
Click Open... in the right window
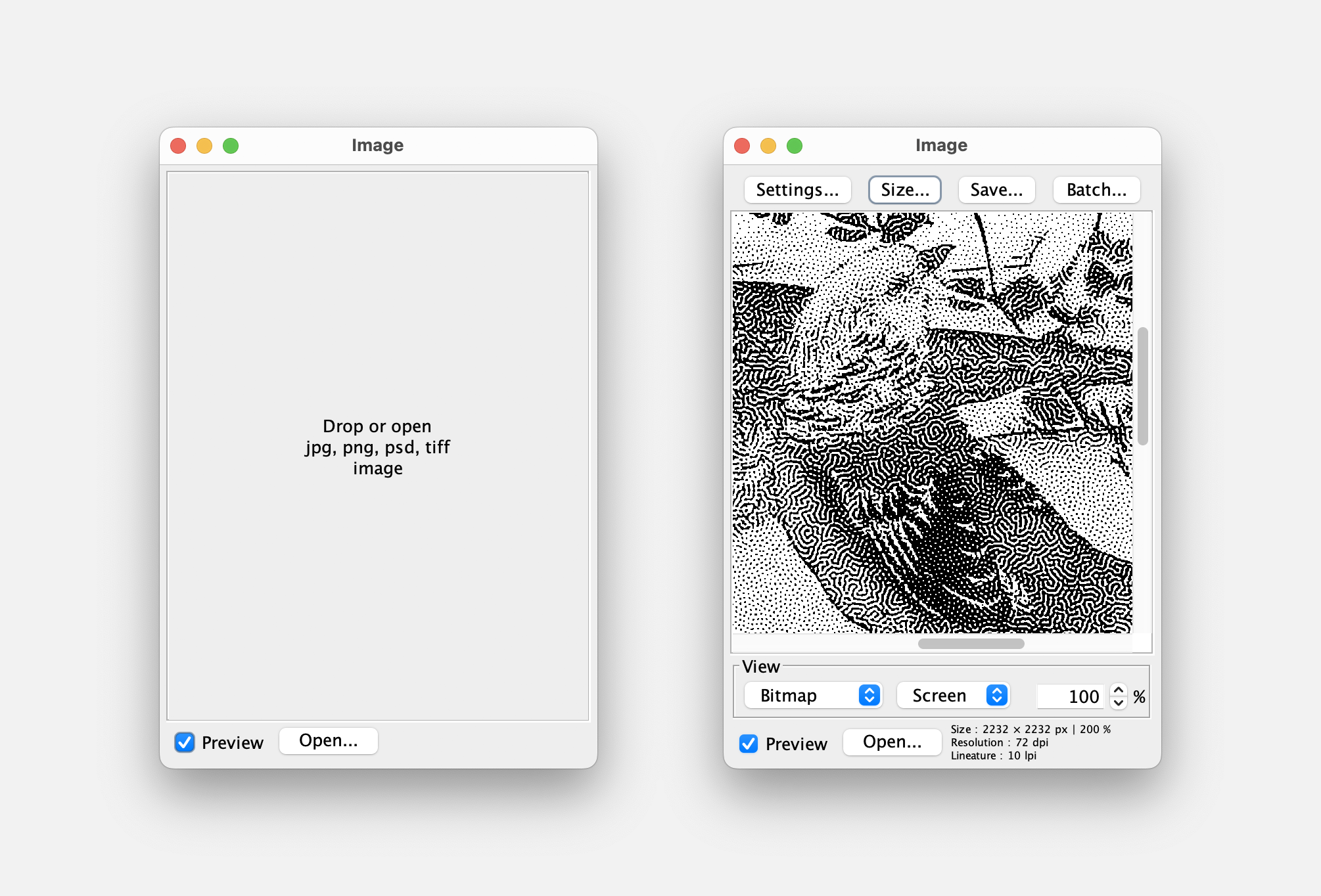coord(892,742)
